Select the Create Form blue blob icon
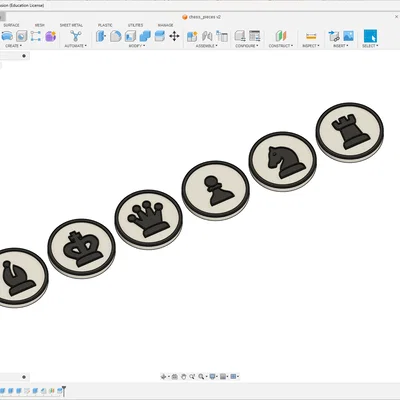 (7, 36)
